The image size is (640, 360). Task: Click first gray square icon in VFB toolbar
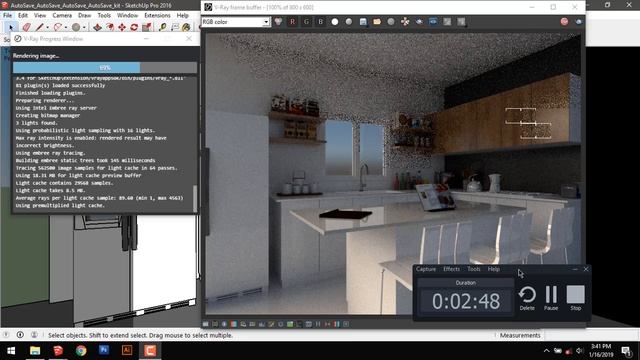click(447, 22)
